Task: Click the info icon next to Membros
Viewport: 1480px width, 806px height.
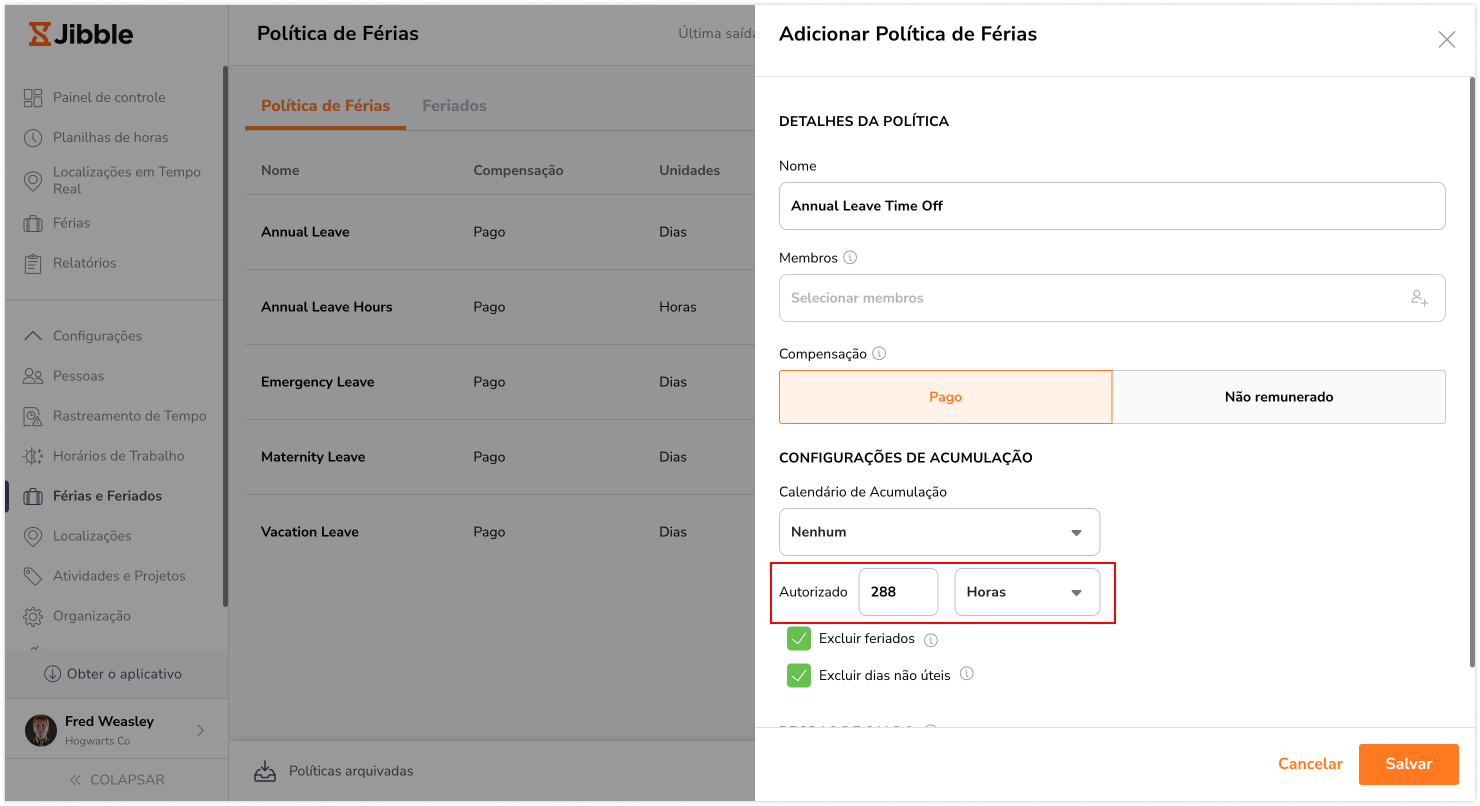Action: 850,258
